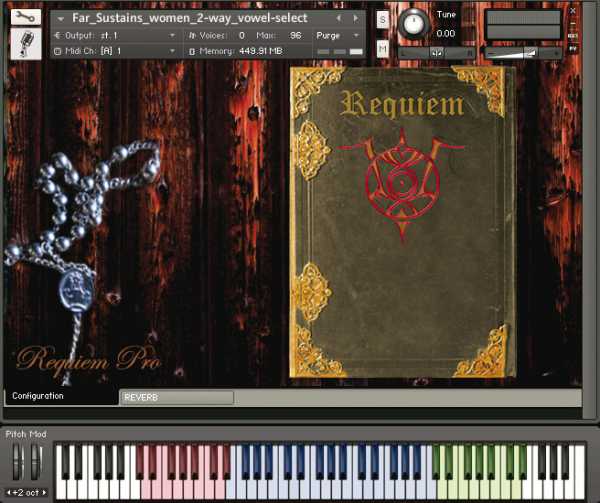The height and width of the screenshot is (503, 600).
Task: Load previous instrument with the left arrow
Action: pos(338,18)
